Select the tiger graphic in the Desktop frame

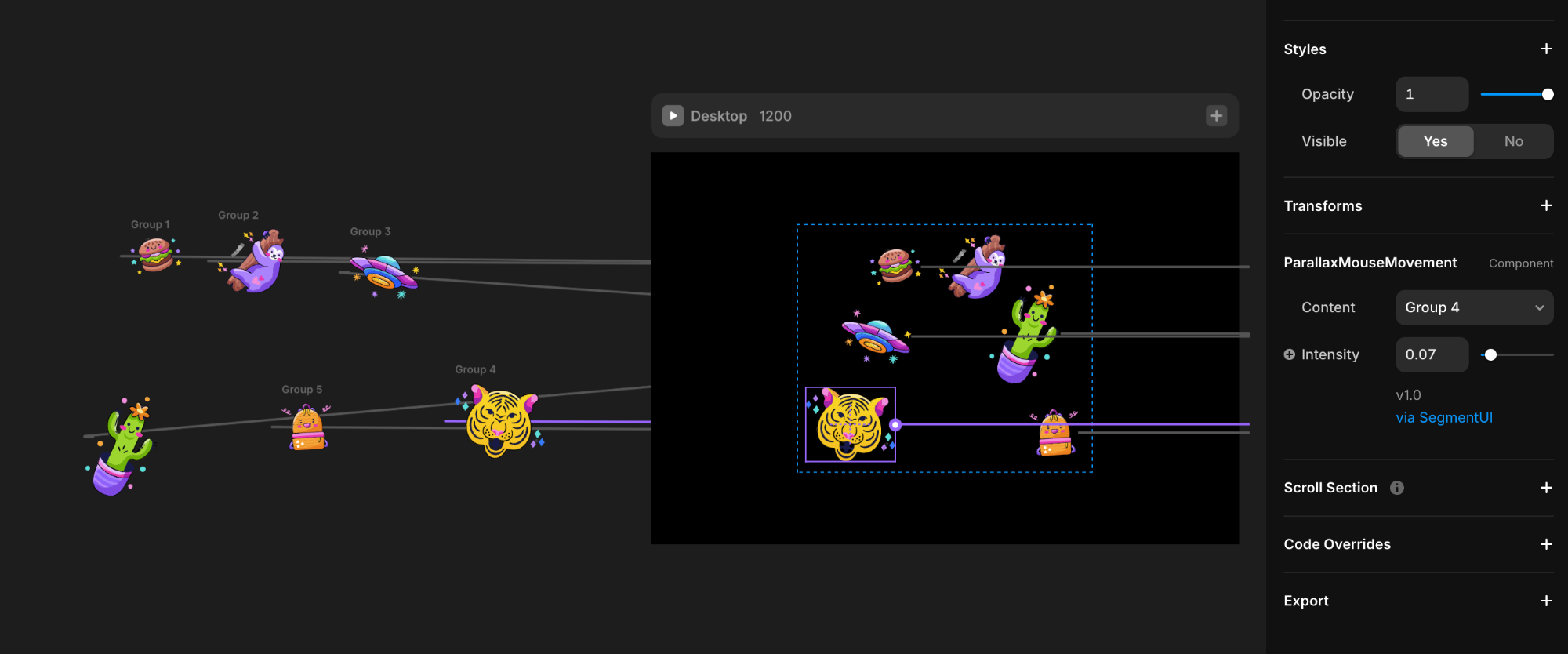point(850,424)
